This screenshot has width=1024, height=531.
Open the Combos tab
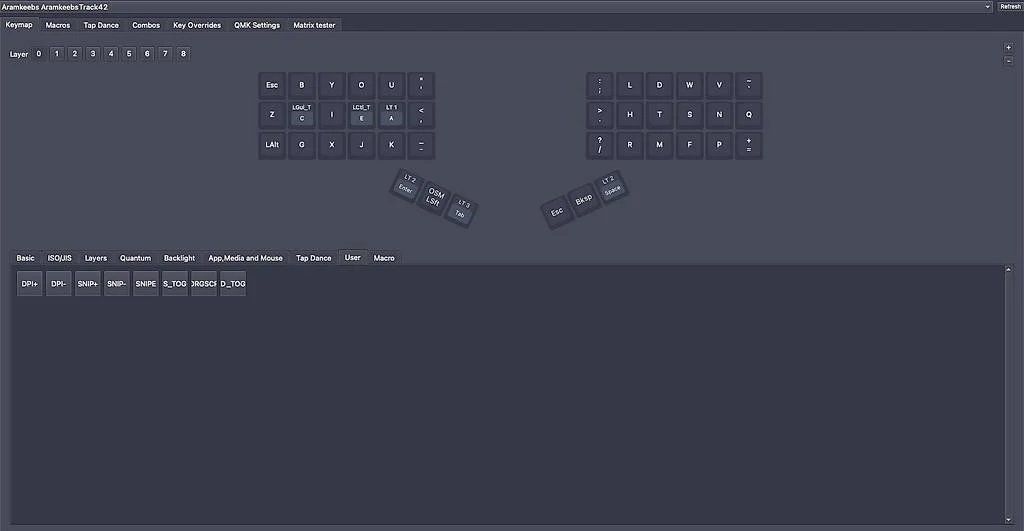click(146, 25)
